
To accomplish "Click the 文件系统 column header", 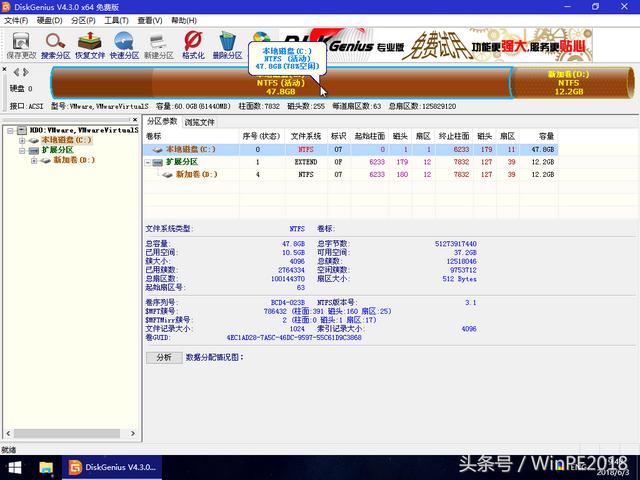I will click(x=306, y=136).
